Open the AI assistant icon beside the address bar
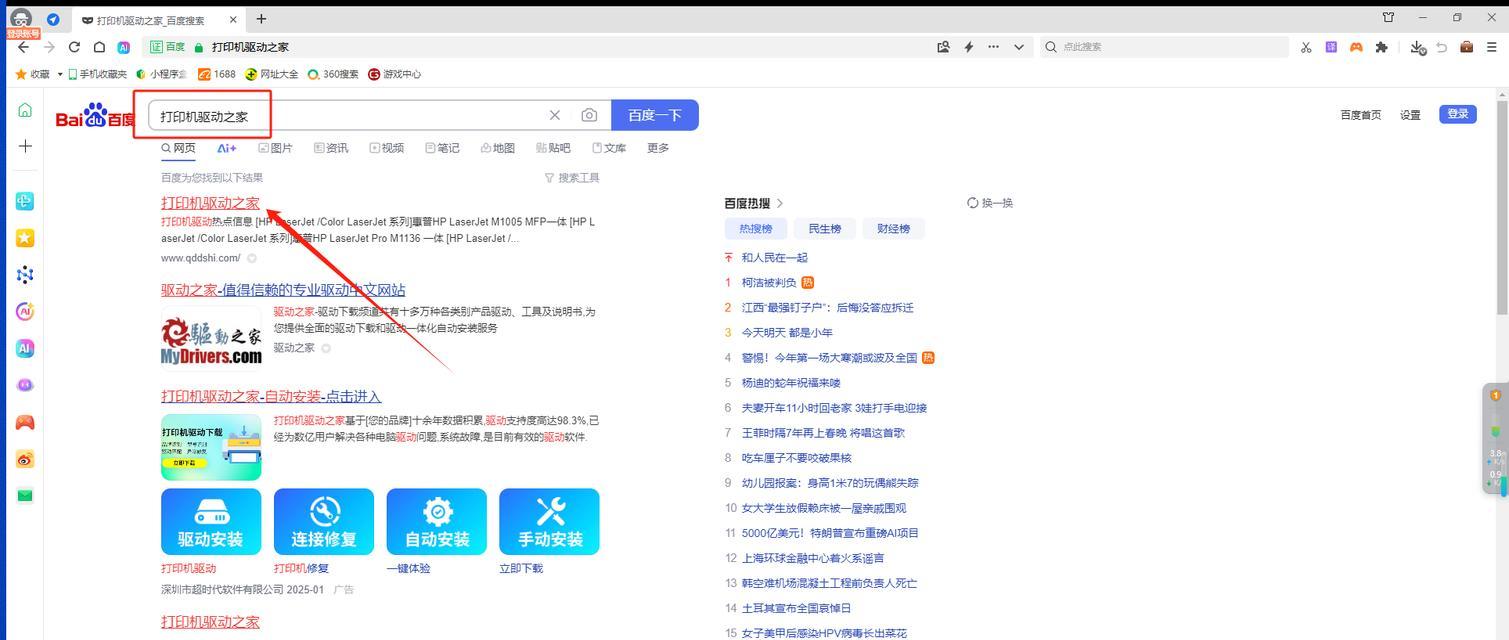 (124, 47)
